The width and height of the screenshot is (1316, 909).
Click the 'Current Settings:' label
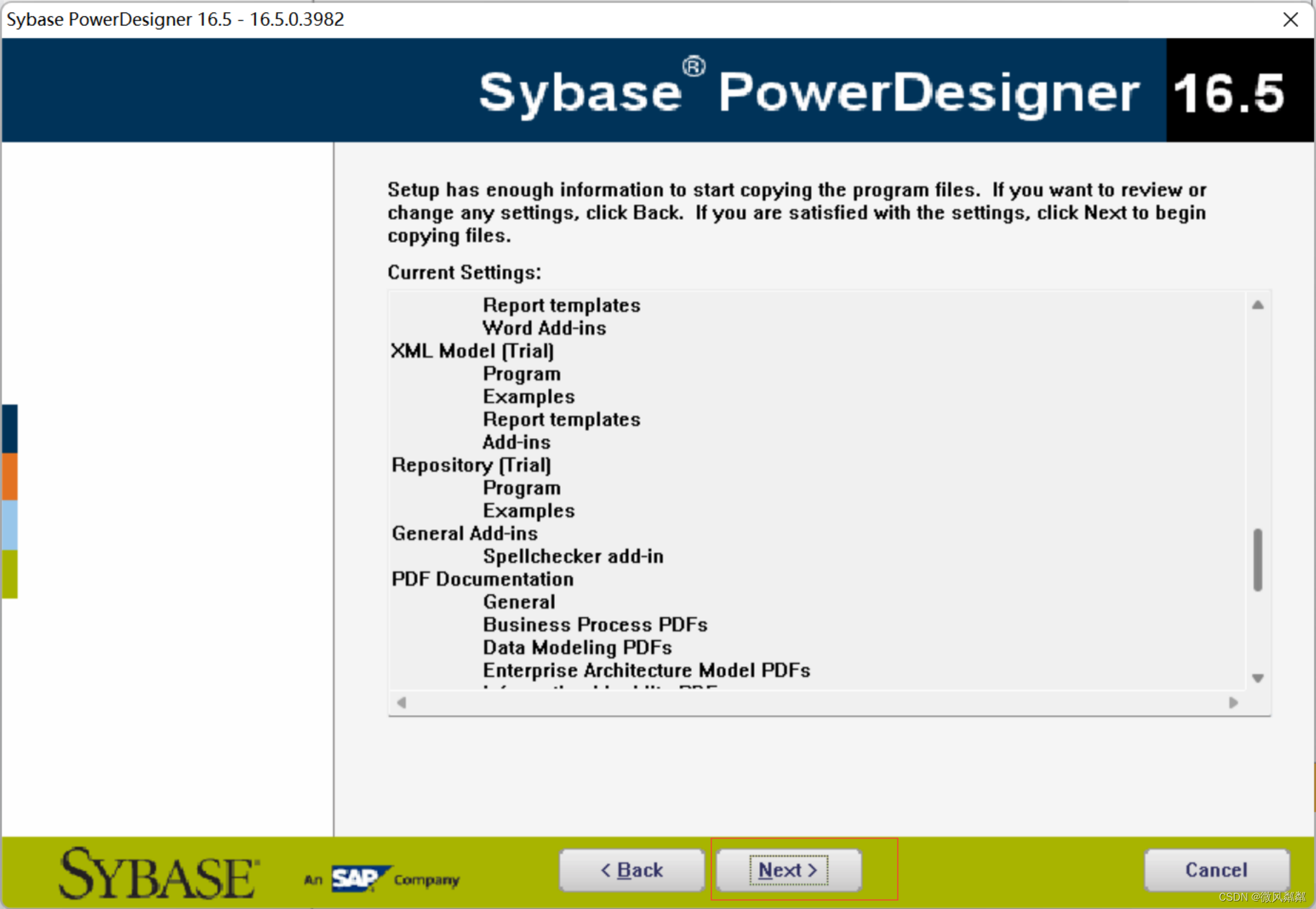[x=464, y=272]
